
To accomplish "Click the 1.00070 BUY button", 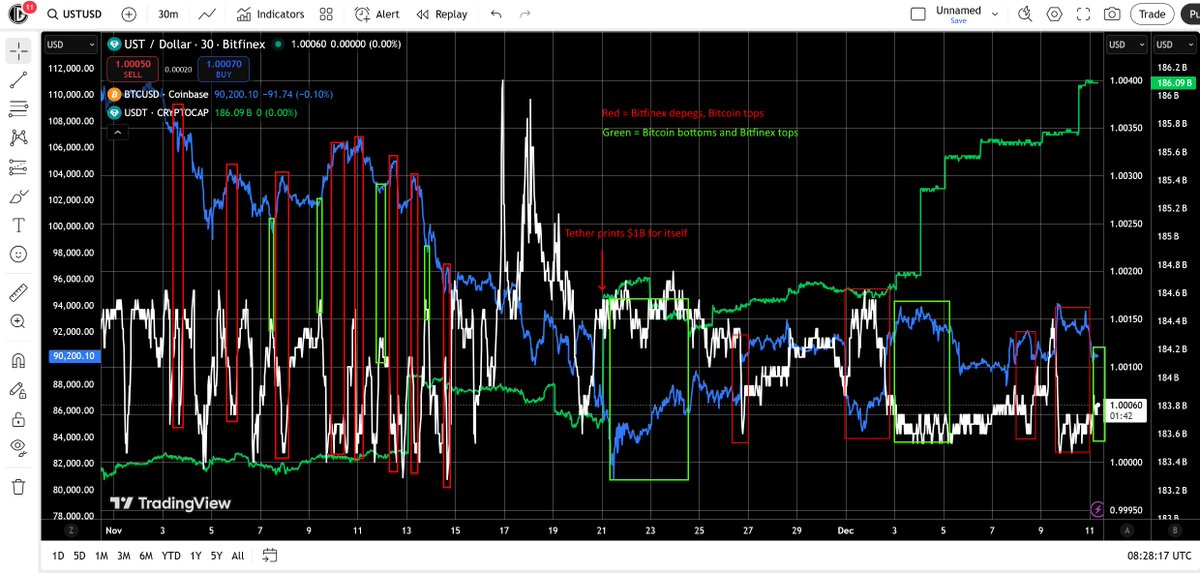I will point(222,68).
